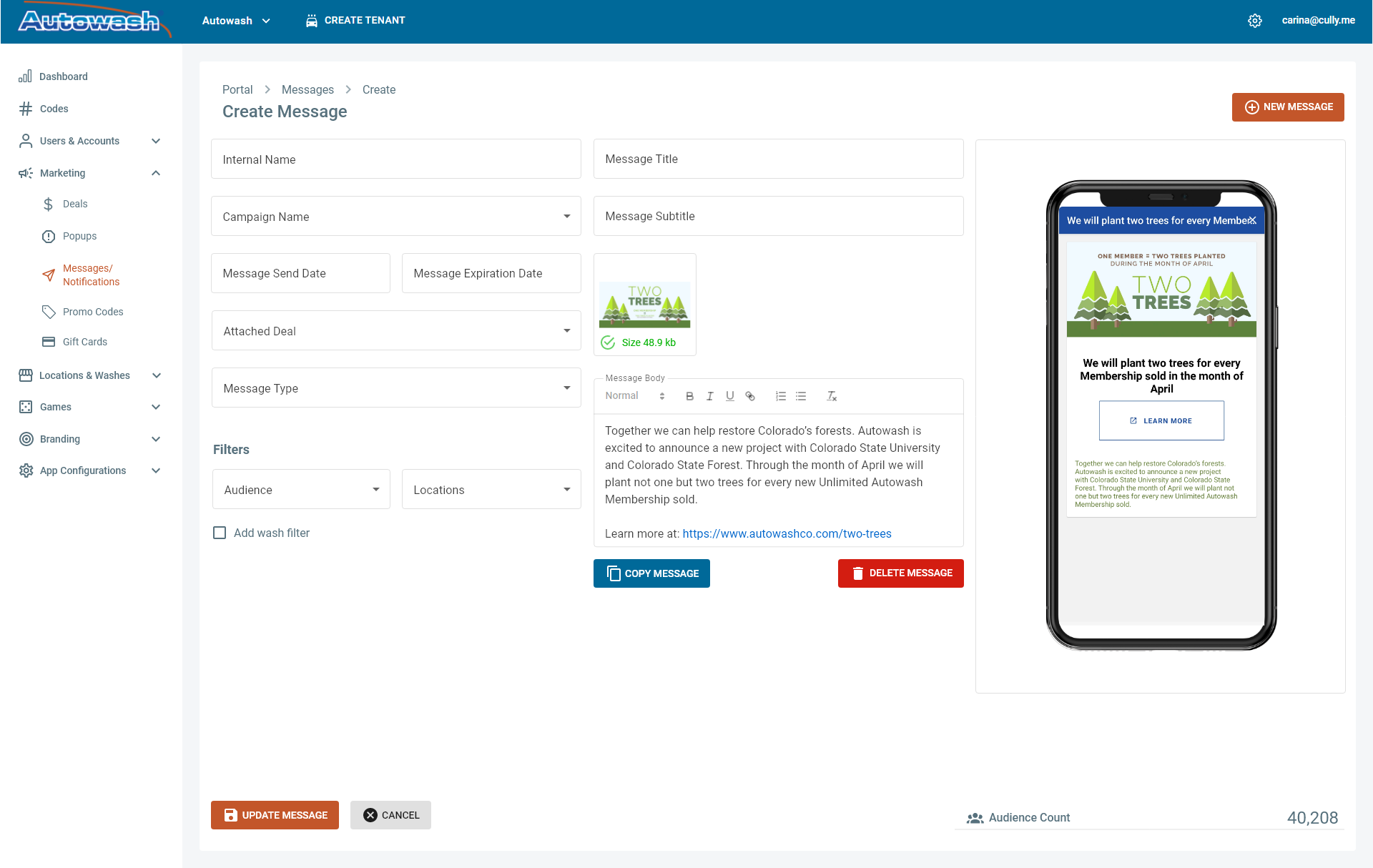Click the Popups alert circle icon
This screenshot has height=868, width=1373.
pos(49,237)
